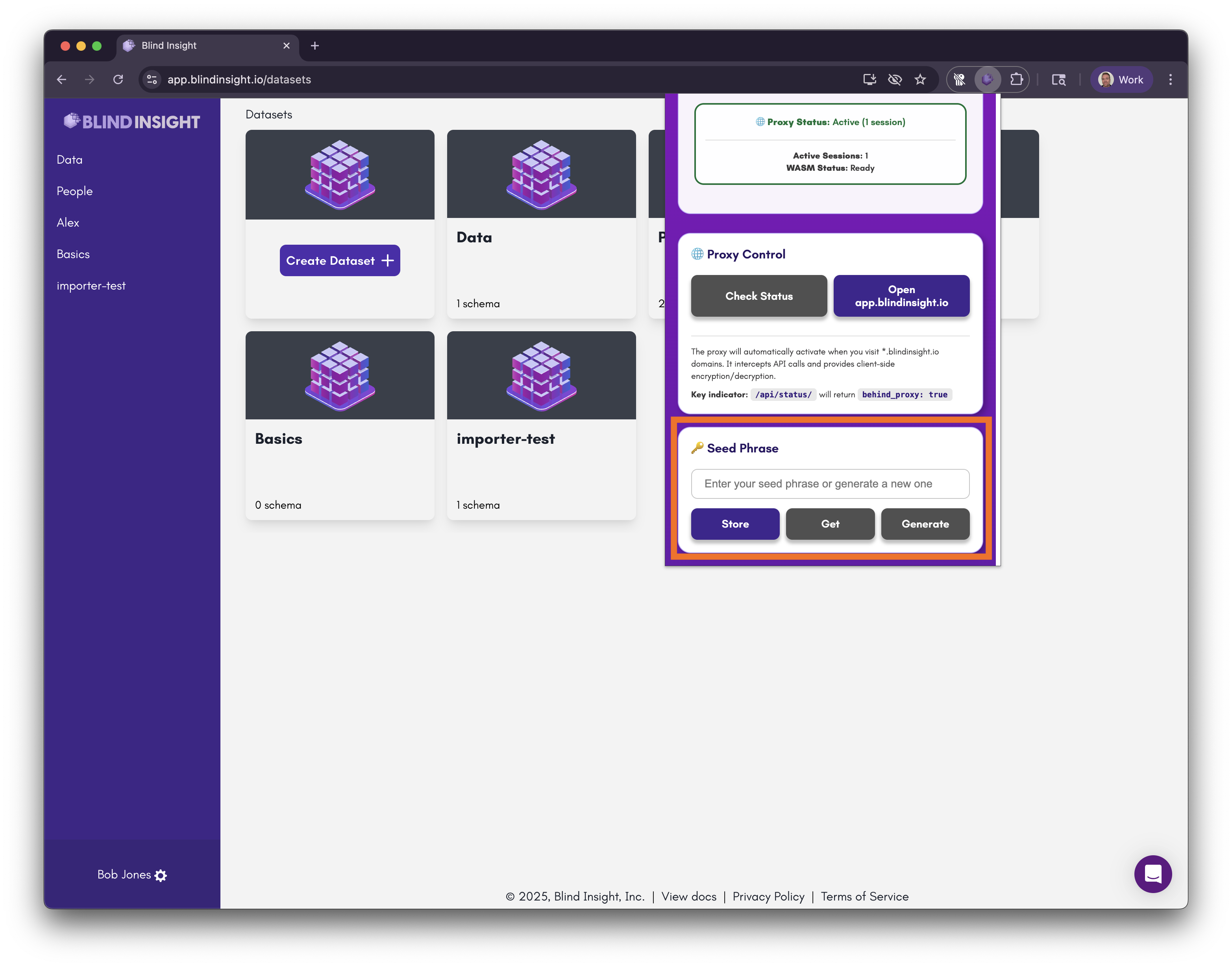Click the crossed-out eye icon in address bar
1232x967 pixels.
coord(895,80)
